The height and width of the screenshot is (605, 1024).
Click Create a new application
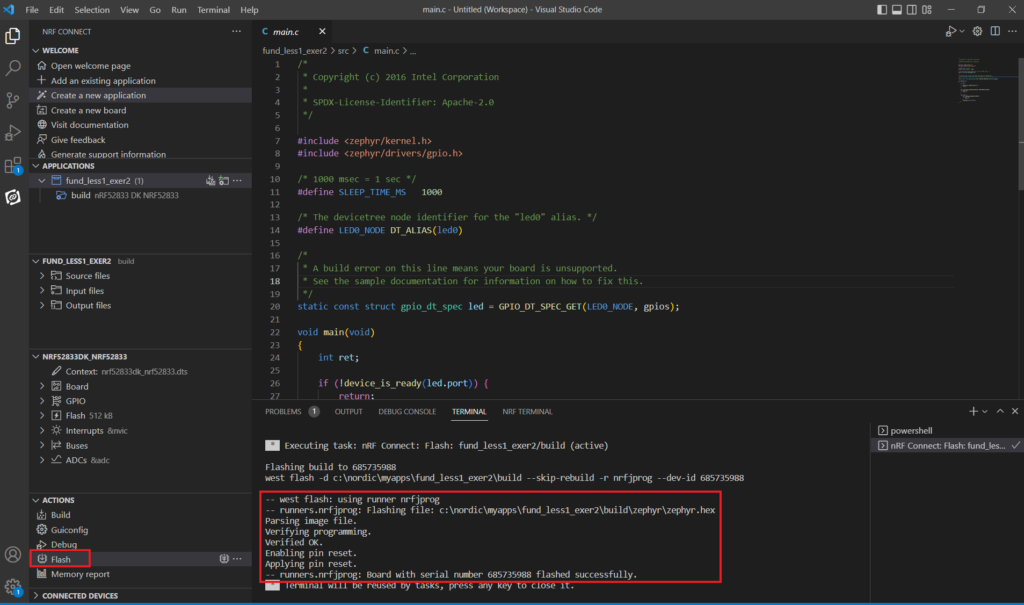99,95
